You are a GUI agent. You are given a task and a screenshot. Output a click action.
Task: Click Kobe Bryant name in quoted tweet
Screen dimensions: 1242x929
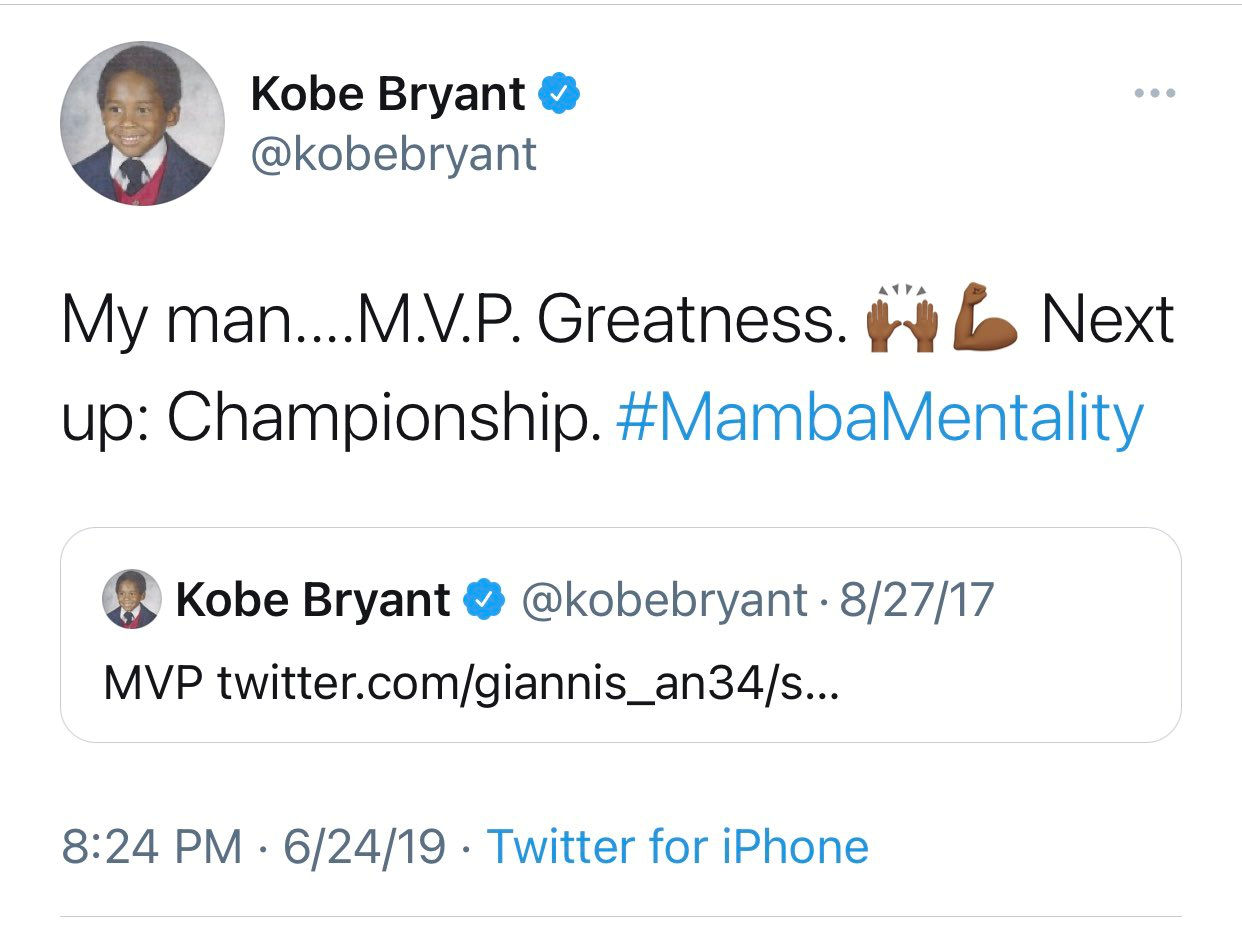click(312, 600)
